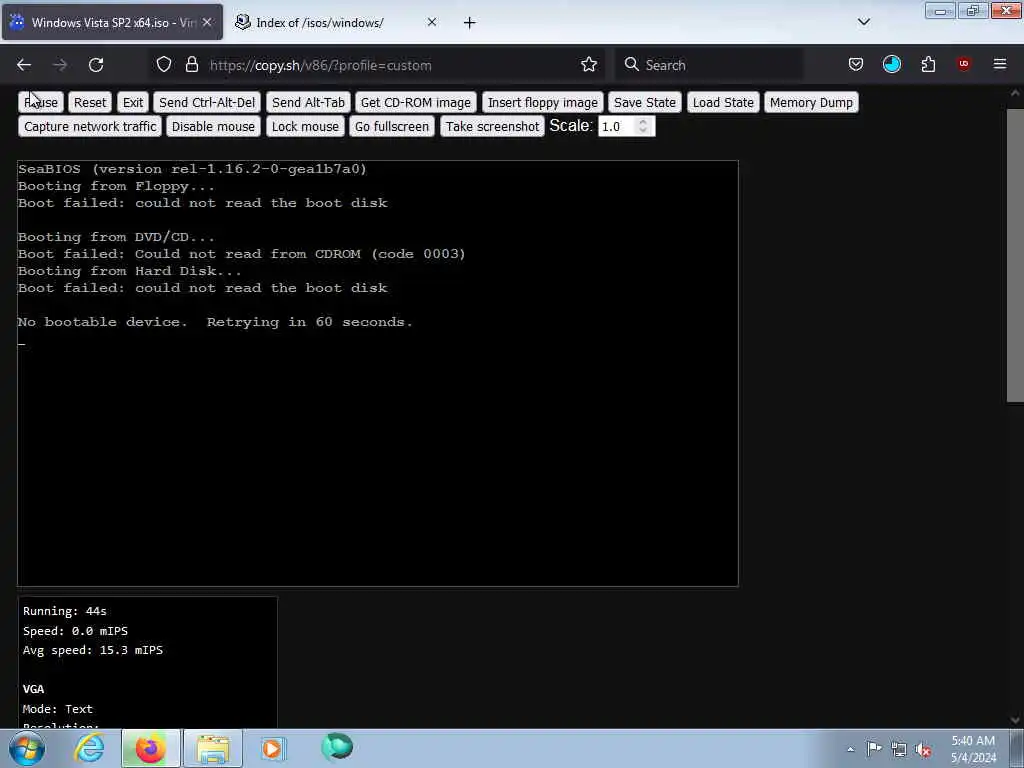
Task: Click Get CD-ROM image button
Action: [415, 103]
